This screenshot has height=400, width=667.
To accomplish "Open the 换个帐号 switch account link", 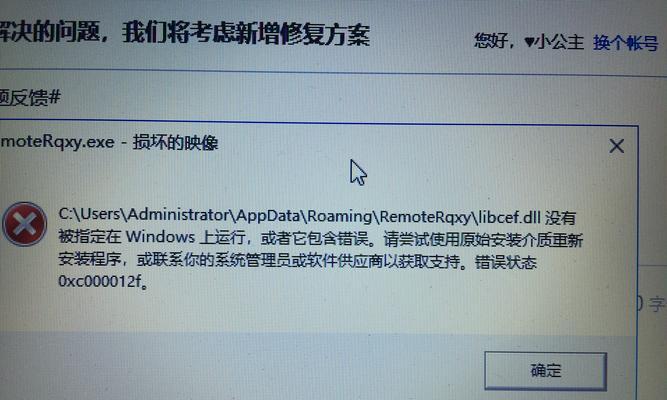I will (625, 43).
